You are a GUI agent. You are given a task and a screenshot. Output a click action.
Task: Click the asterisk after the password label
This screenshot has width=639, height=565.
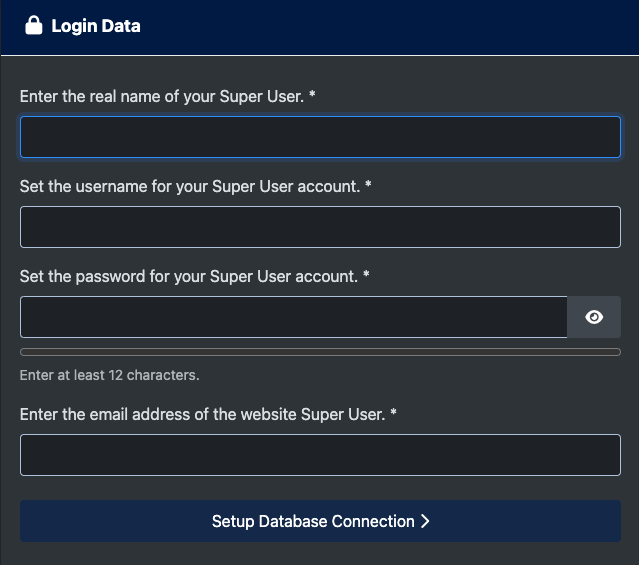coord(366,276)
